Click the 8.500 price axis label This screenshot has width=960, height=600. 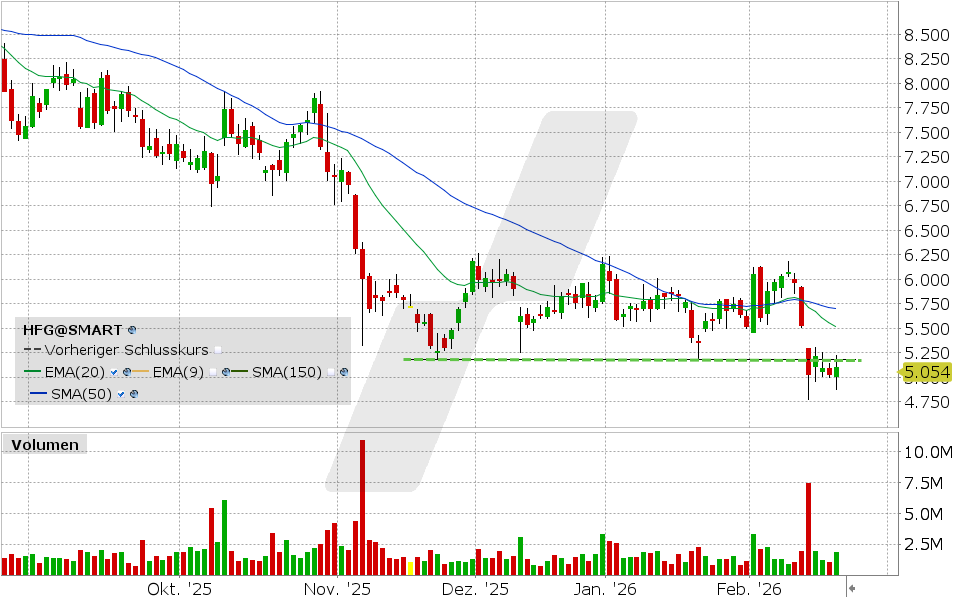[x=925, y=33]
